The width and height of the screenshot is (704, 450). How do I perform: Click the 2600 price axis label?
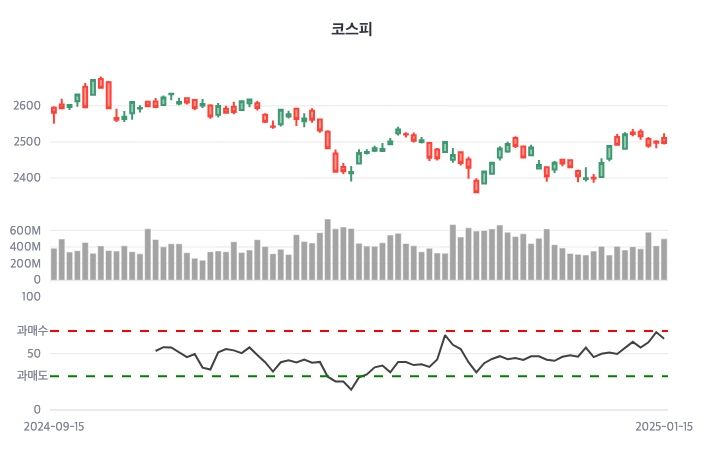[x=27, y=106]
